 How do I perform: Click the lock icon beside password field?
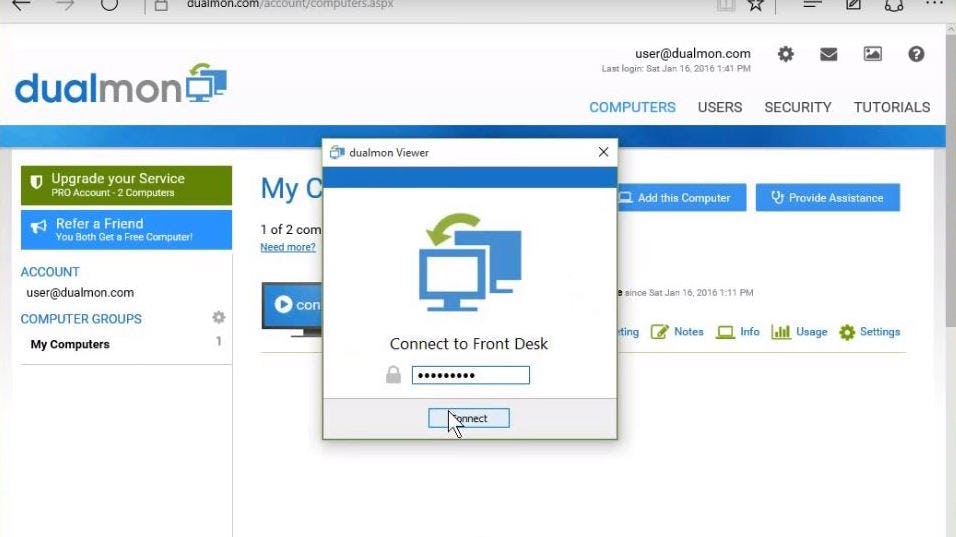click(x=393, y=374)
